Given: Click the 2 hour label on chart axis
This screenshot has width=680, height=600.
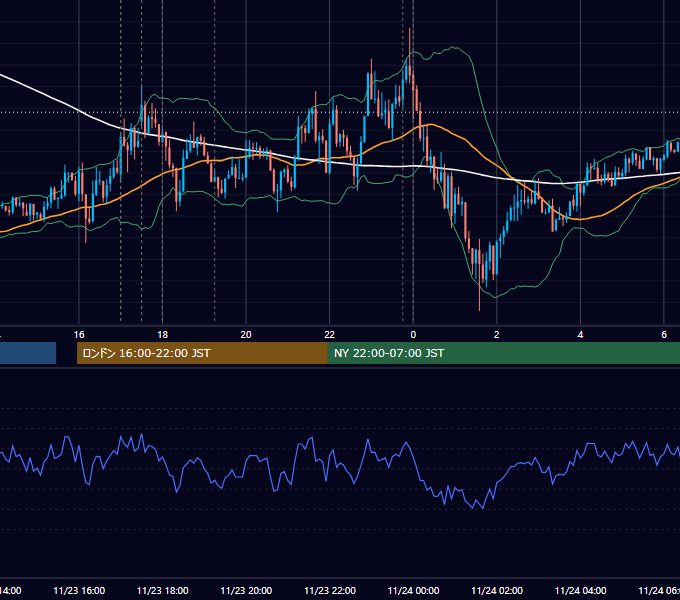Looking at the screenshot, I should [x=497, y=335].
